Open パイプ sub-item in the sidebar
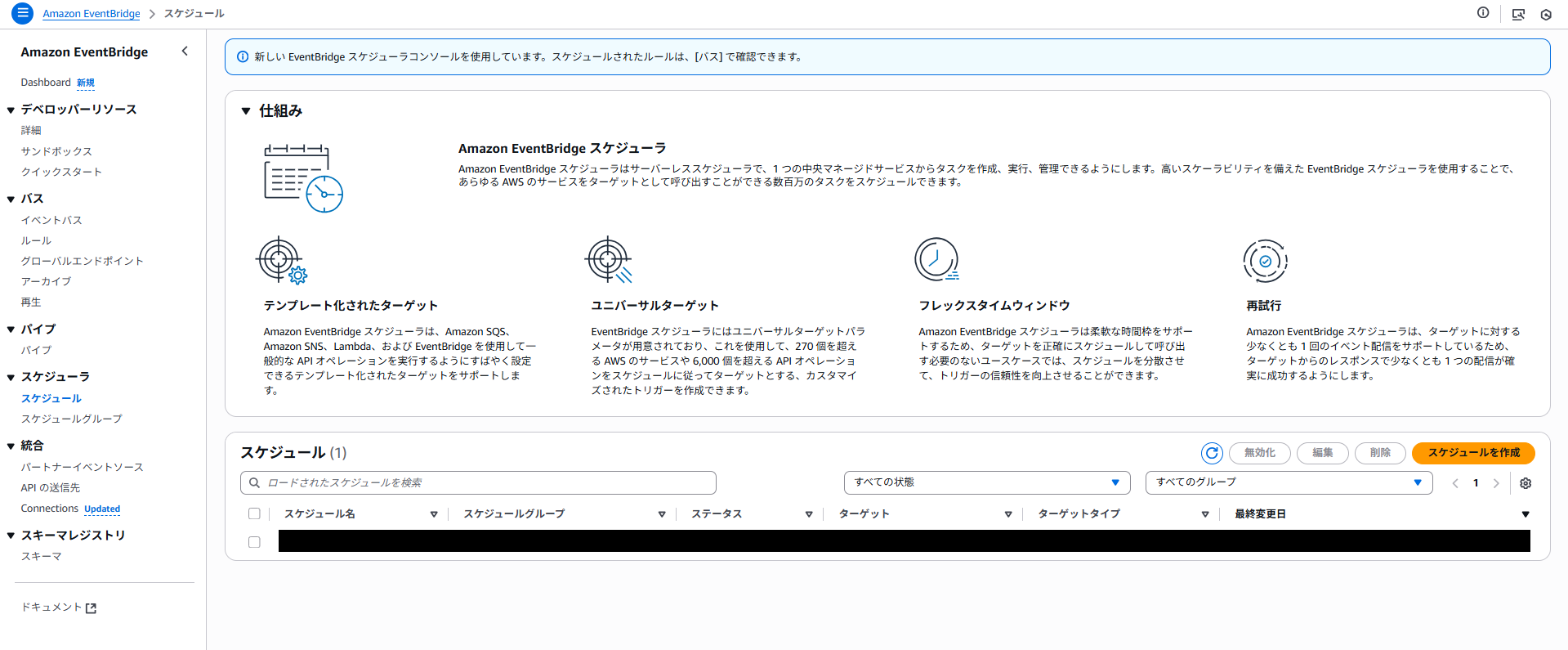The height and width of the screenshot is (650, 1568). pos(36,350)
